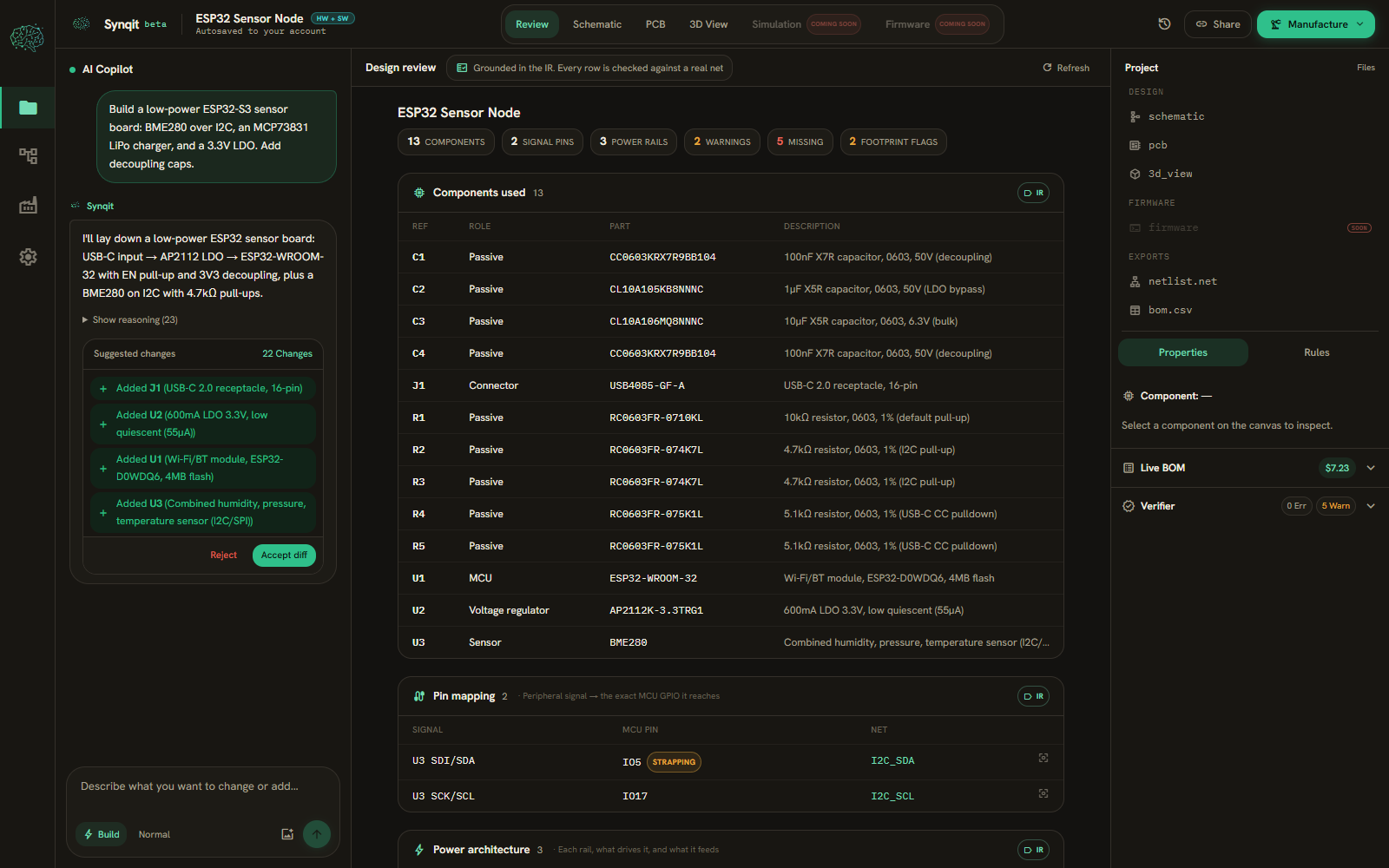The width and height of the screenshot is (1389, 868).
Task: Click the Pin mapping section icon
Action: (x=419, y=696)
